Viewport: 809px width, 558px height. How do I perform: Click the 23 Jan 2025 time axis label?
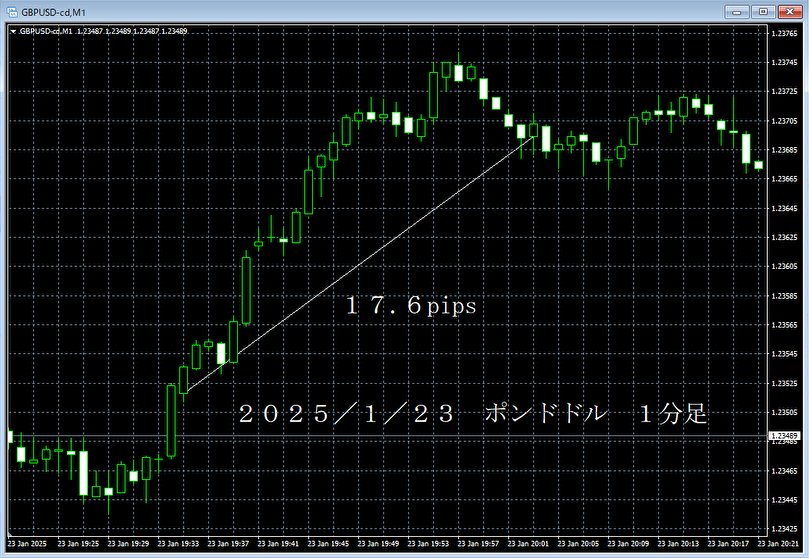tap(27, 544)
